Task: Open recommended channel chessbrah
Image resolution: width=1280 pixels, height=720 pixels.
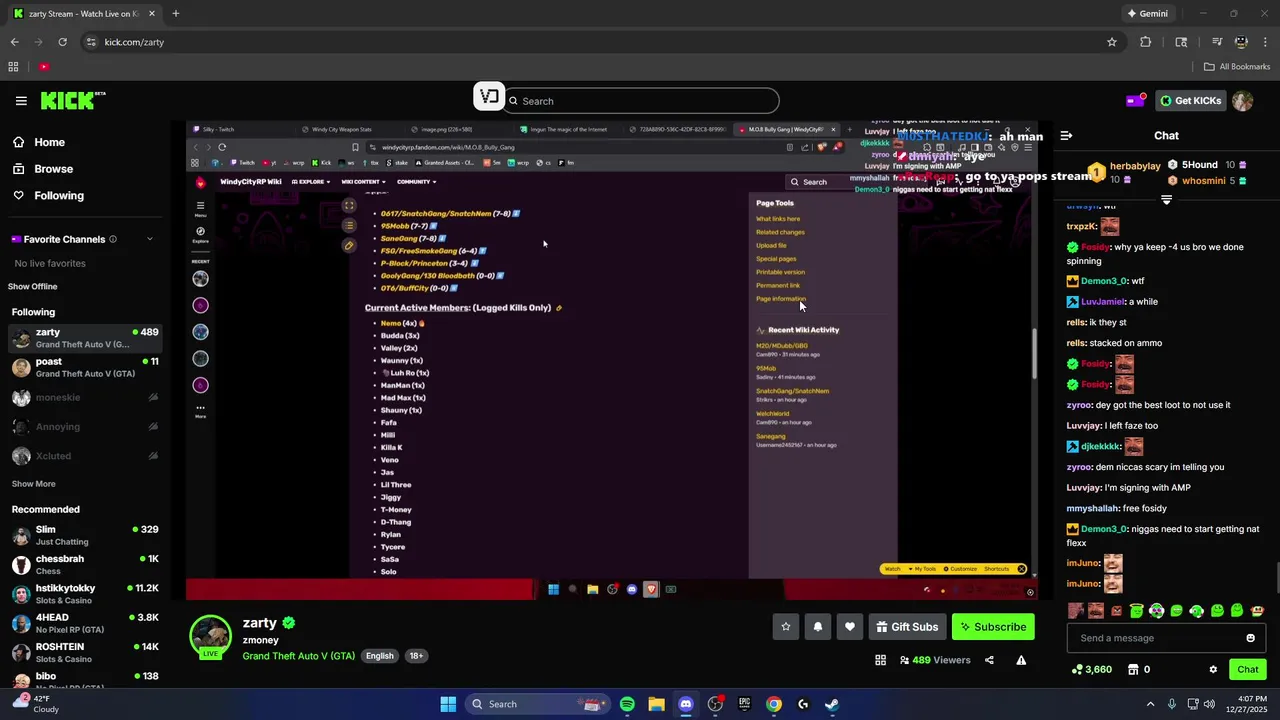Action: [x=85, y=565]
